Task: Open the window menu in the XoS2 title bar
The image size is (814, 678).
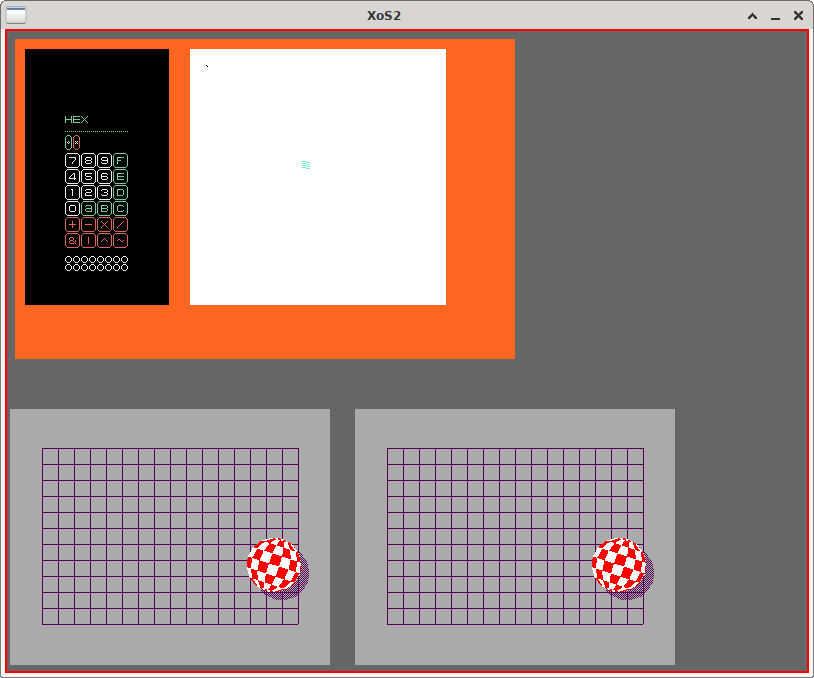Action: (16, 15)
